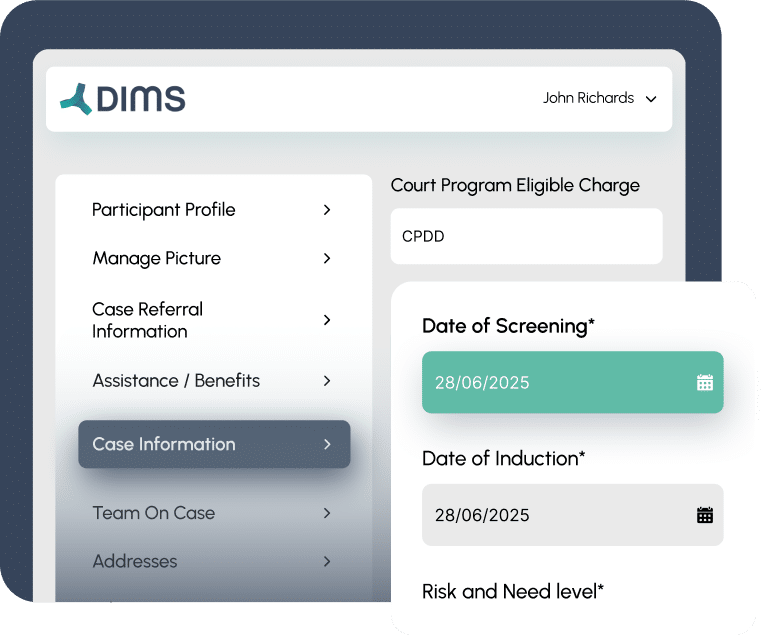The width and height of the screenshot is (771, 635).
Task: Click the Court Program Eligible Charge field
Action: pos(526,236)
